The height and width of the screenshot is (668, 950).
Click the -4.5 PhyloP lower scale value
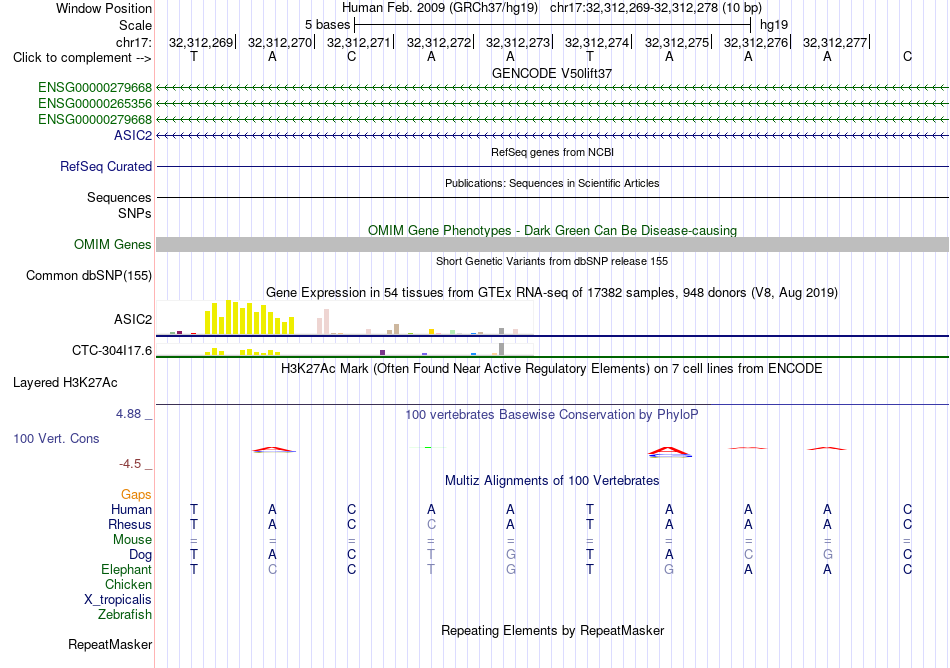(x=130, y=464)
